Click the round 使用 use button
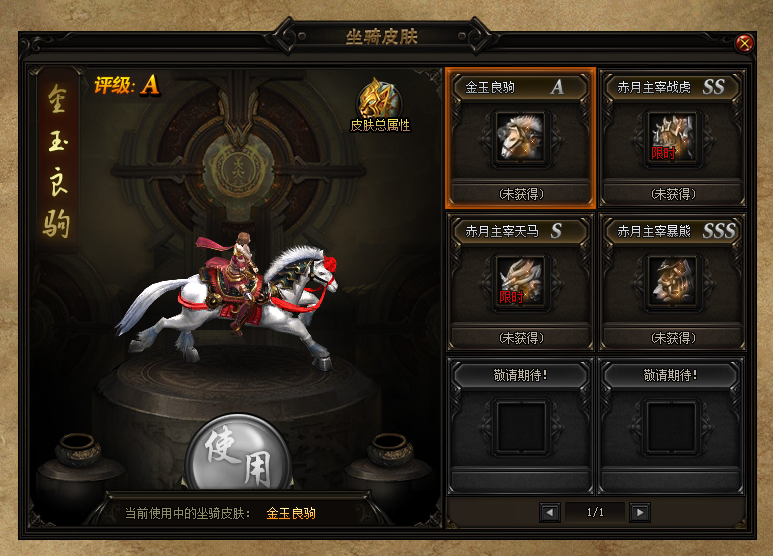This screenshot has width=773, height=556. click(x=238, y=452)
